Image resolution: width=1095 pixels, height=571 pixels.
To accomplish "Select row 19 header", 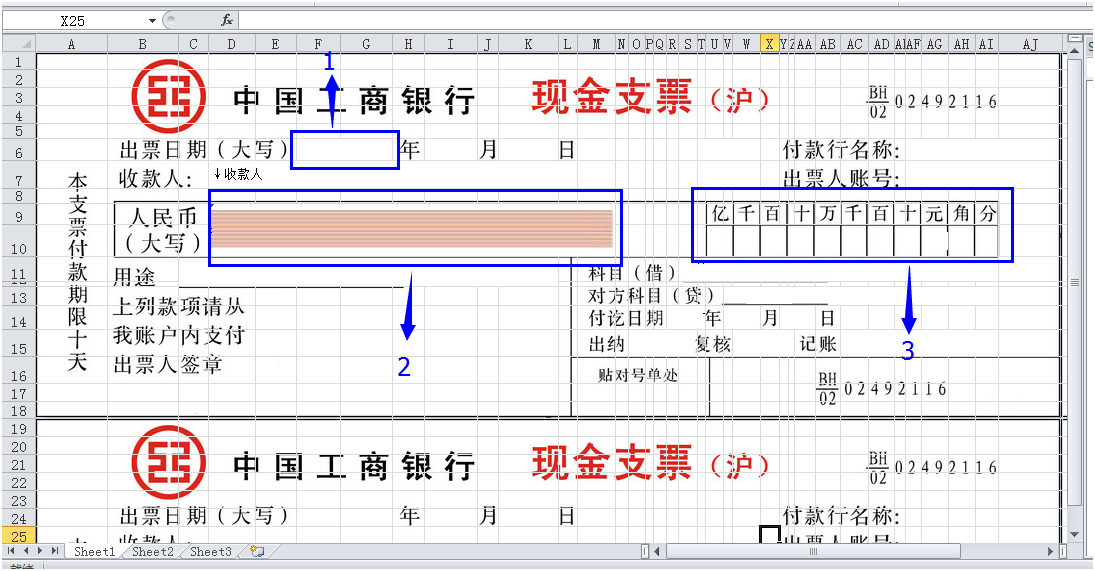I will 19,429.
